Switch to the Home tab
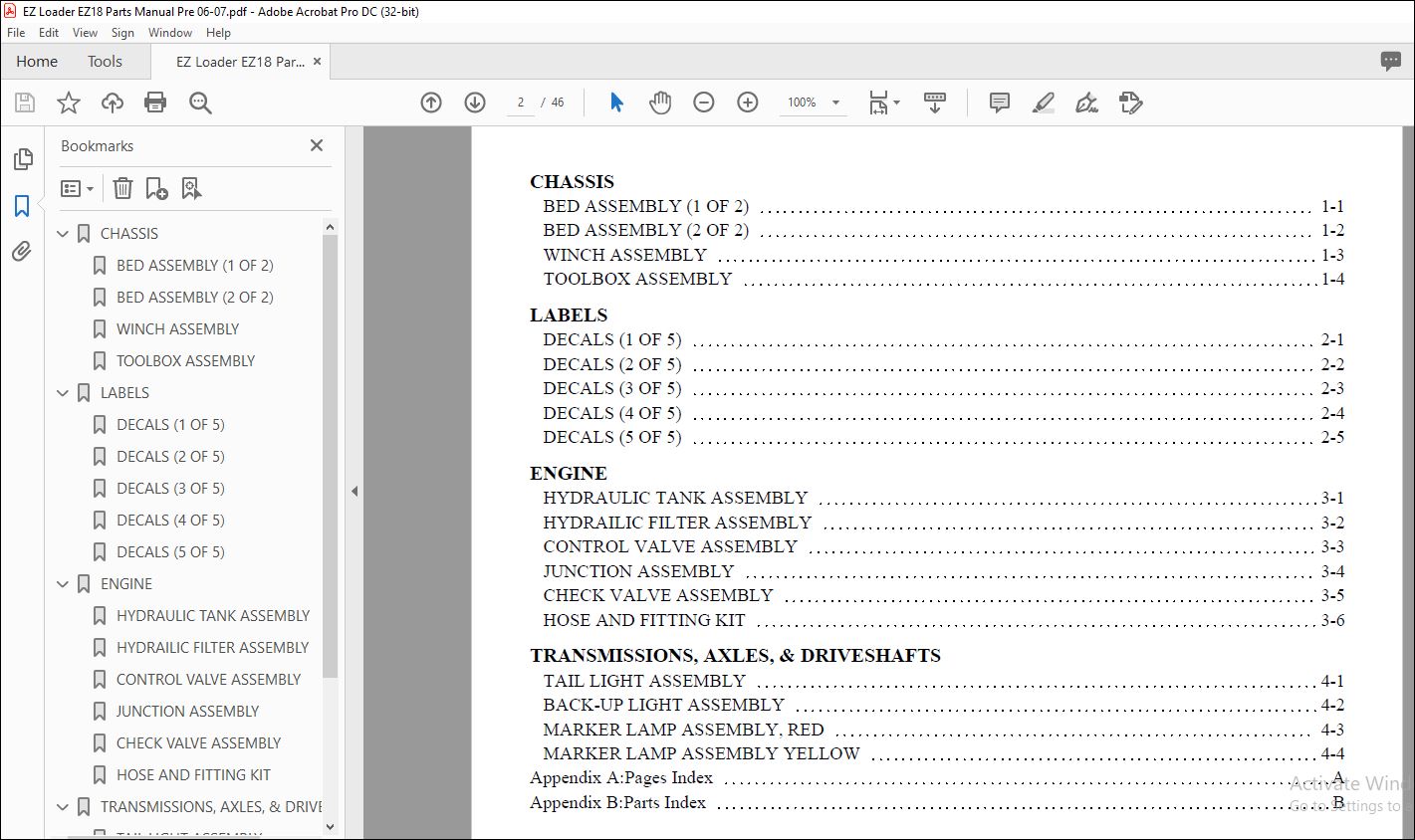Viewport: 1415px width, 840px height. click(x=37, y=62)
